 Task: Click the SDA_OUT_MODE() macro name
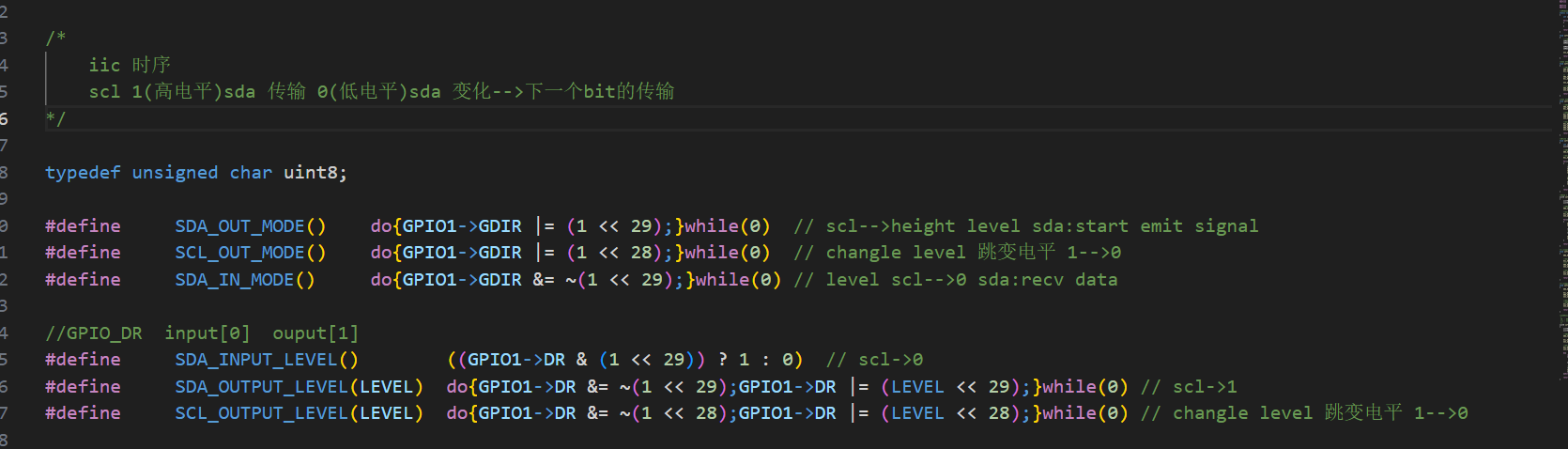(x=251, y=226)
